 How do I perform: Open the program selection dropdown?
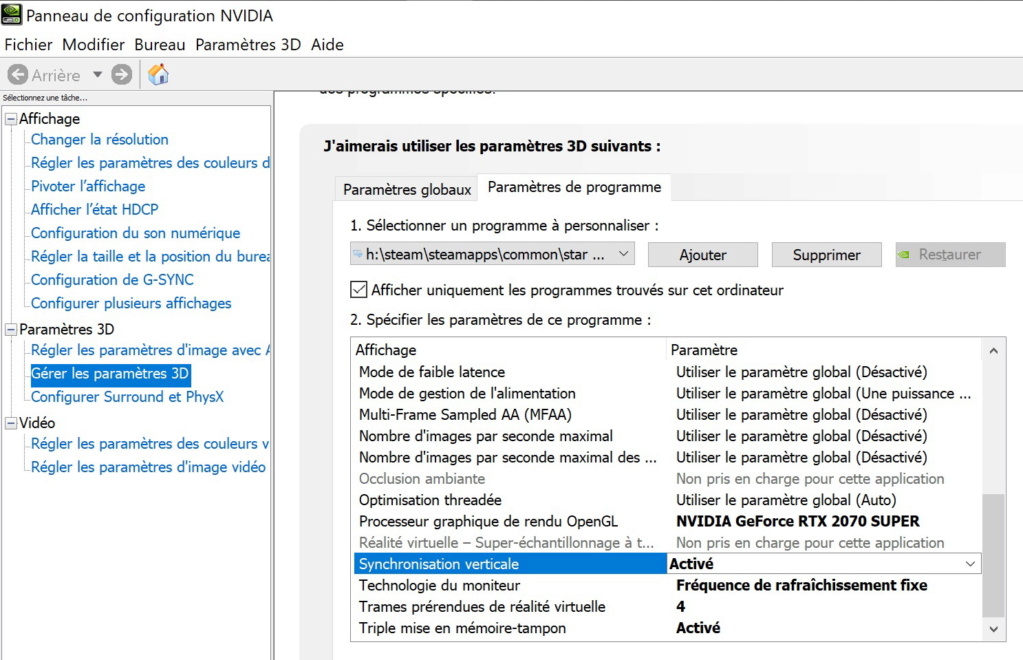coord(492,254)
